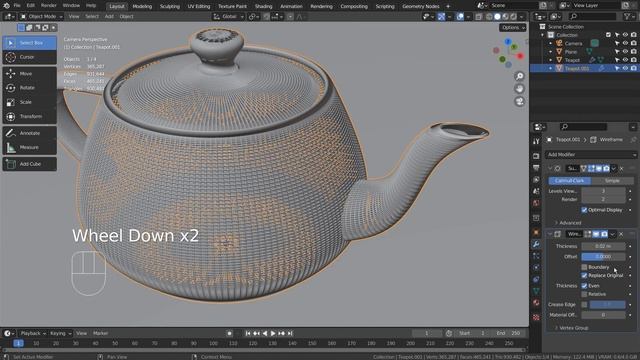Open the Physics properties tab icon
Viewport: 640px width, 360px height.
pos(536,267)
